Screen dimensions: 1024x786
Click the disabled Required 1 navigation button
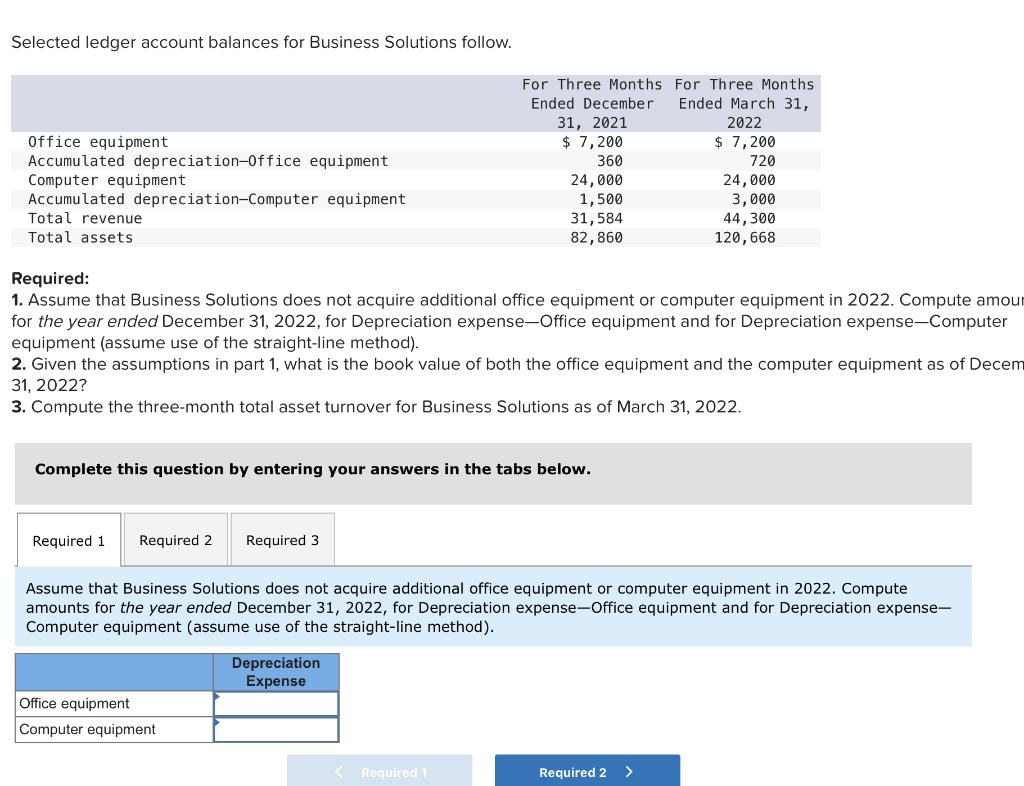coord(379,771)
